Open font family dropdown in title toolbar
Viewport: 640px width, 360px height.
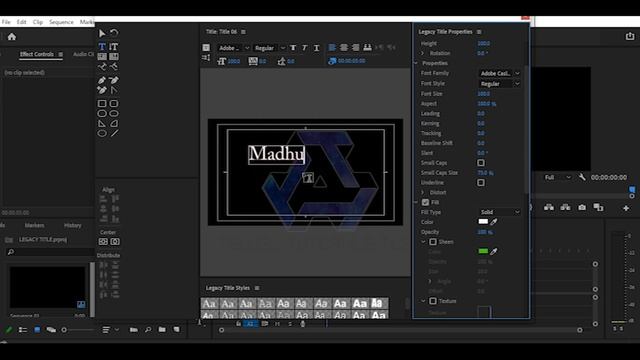(x=233, y=48)
